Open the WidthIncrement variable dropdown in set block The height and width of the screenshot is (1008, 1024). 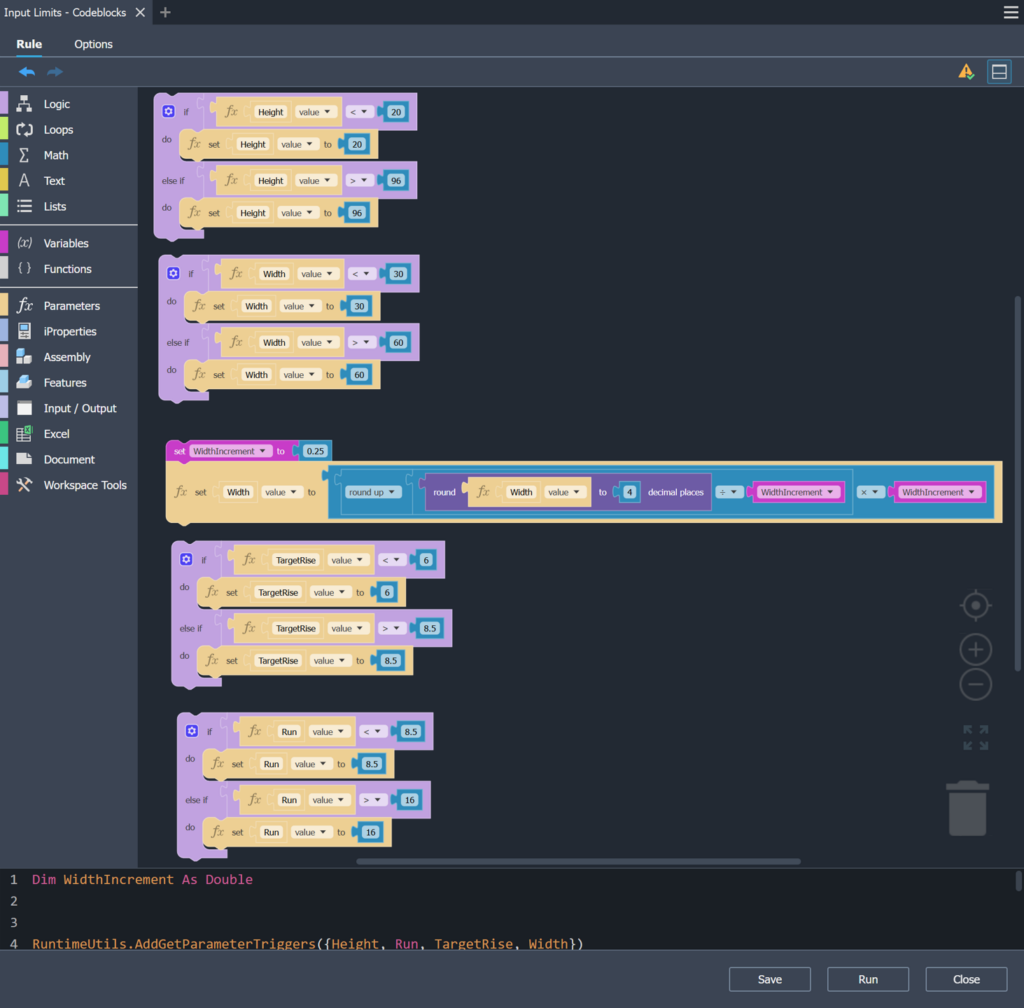(x=229, y=451)
